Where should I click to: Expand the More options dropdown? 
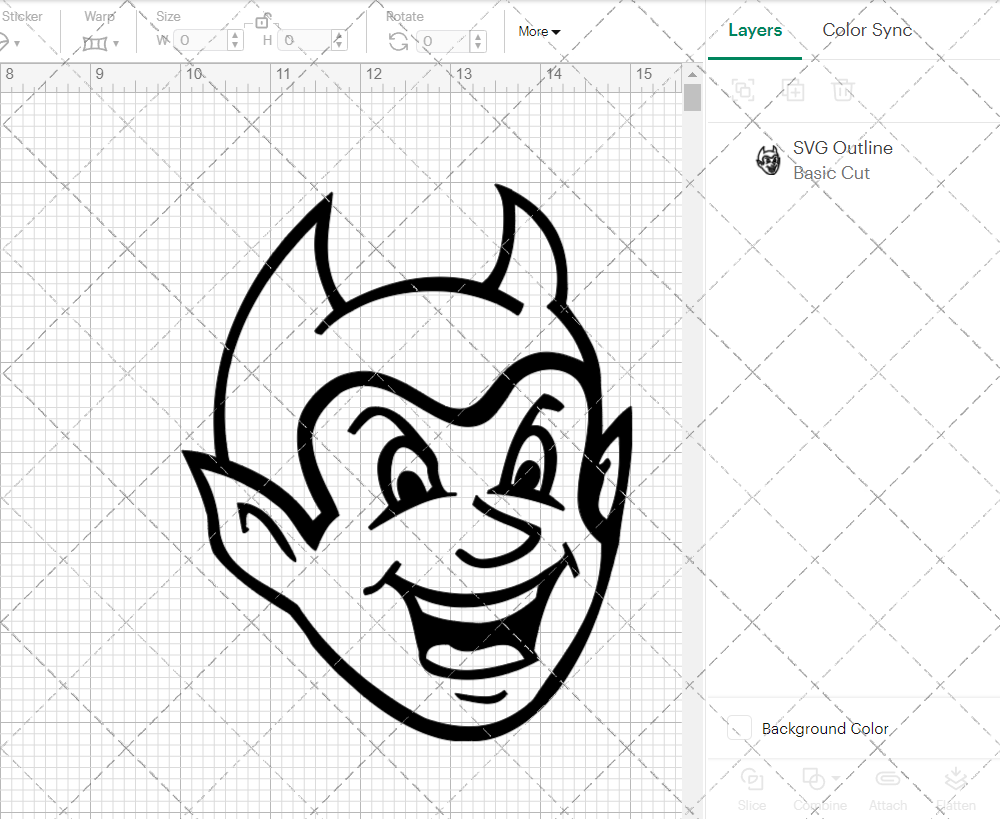click(x=538, y=31)
